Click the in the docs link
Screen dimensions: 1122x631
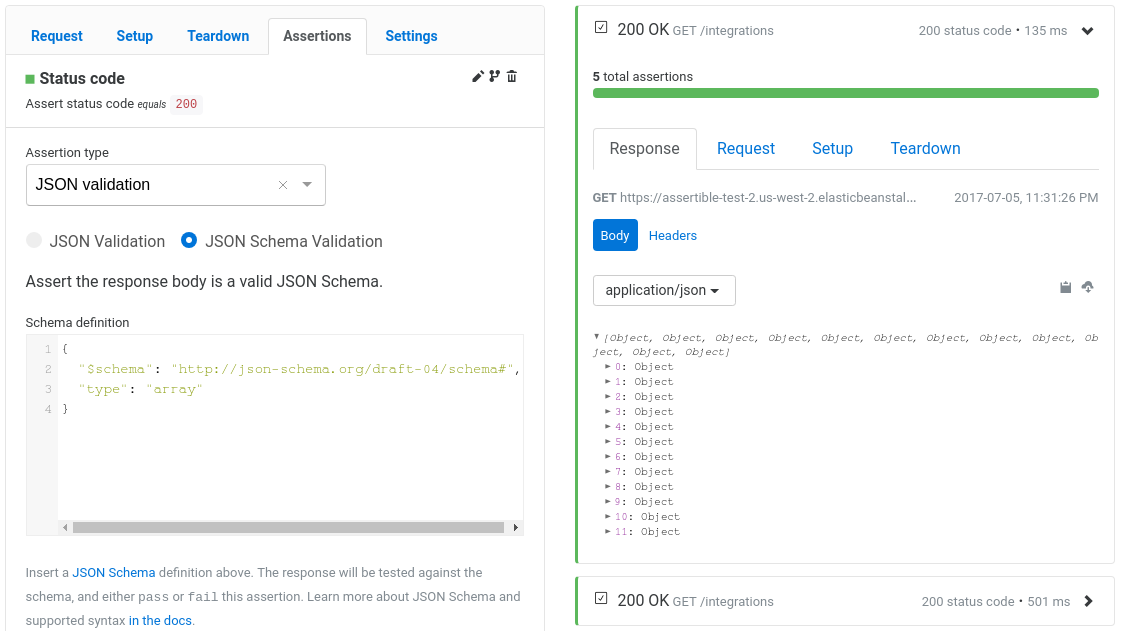tap(160, 620)
